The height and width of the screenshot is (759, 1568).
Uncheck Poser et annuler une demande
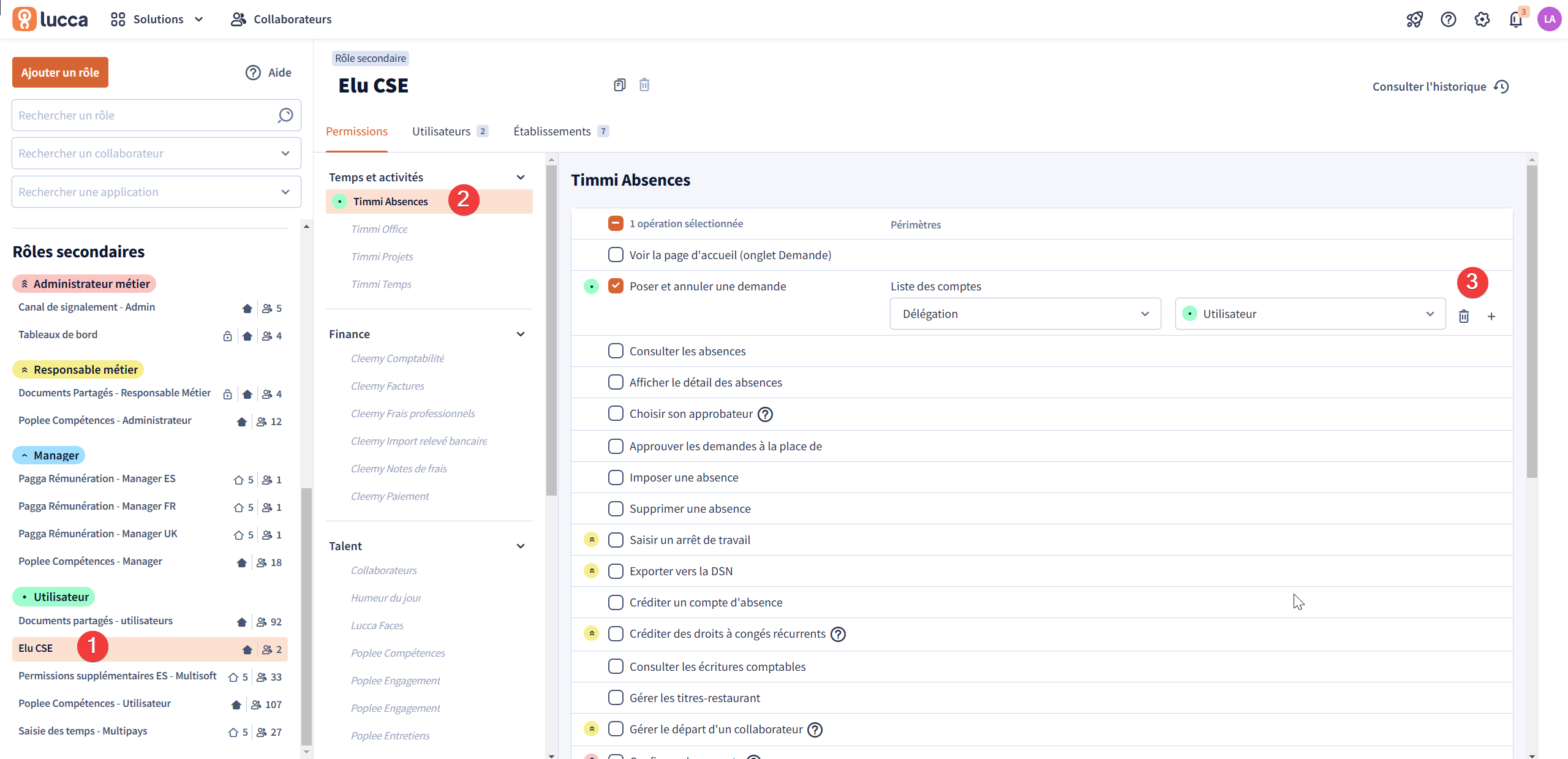point(616,286)
